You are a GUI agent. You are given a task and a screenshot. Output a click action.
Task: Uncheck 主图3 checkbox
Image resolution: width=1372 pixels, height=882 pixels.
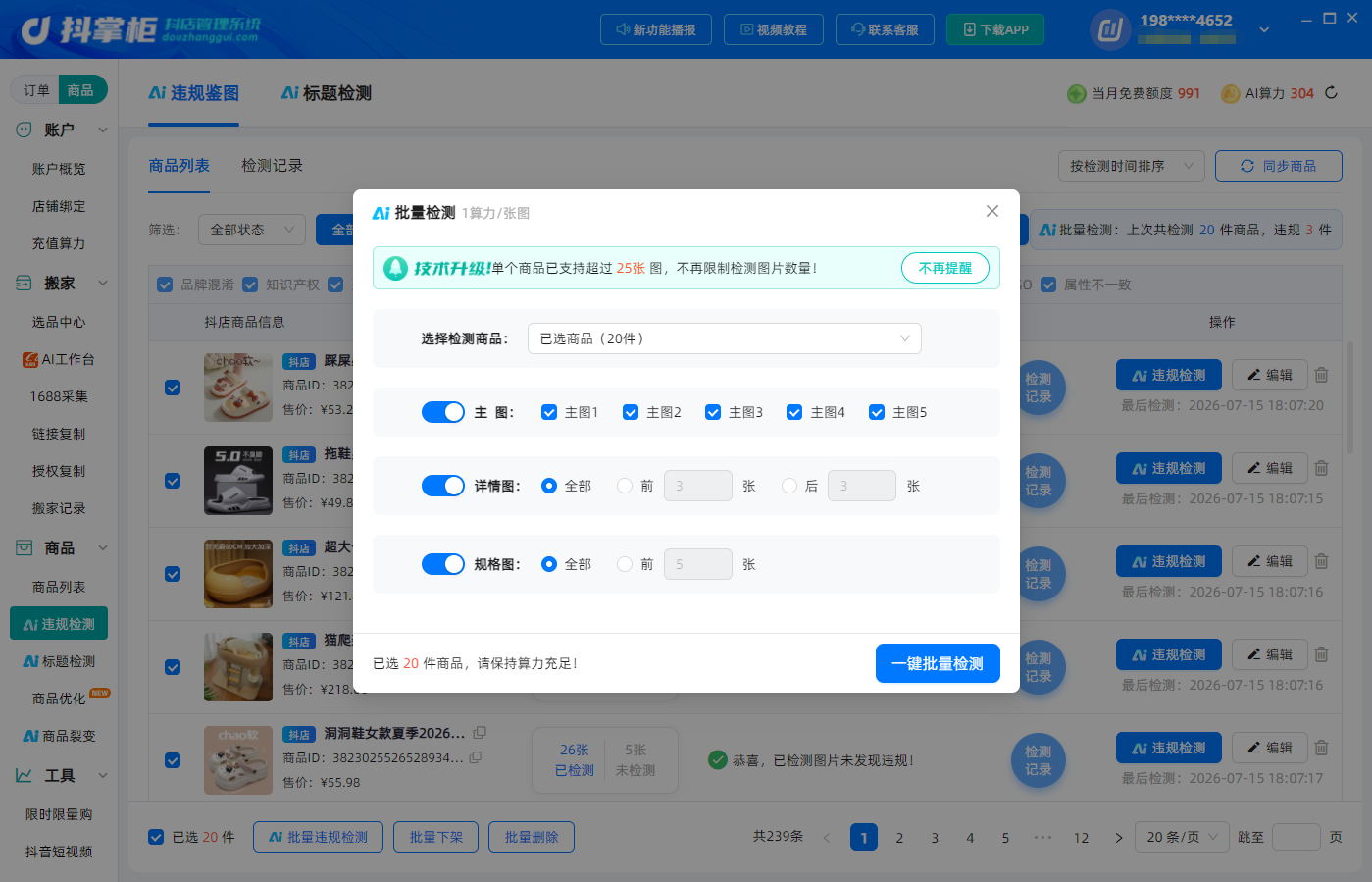(x=713, y=412)
